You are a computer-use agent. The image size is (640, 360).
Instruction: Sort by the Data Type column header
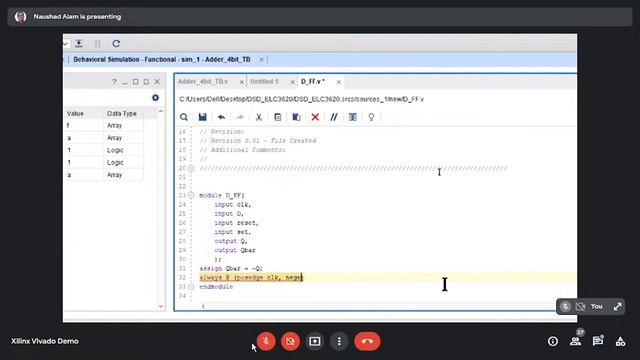point(123,113)
